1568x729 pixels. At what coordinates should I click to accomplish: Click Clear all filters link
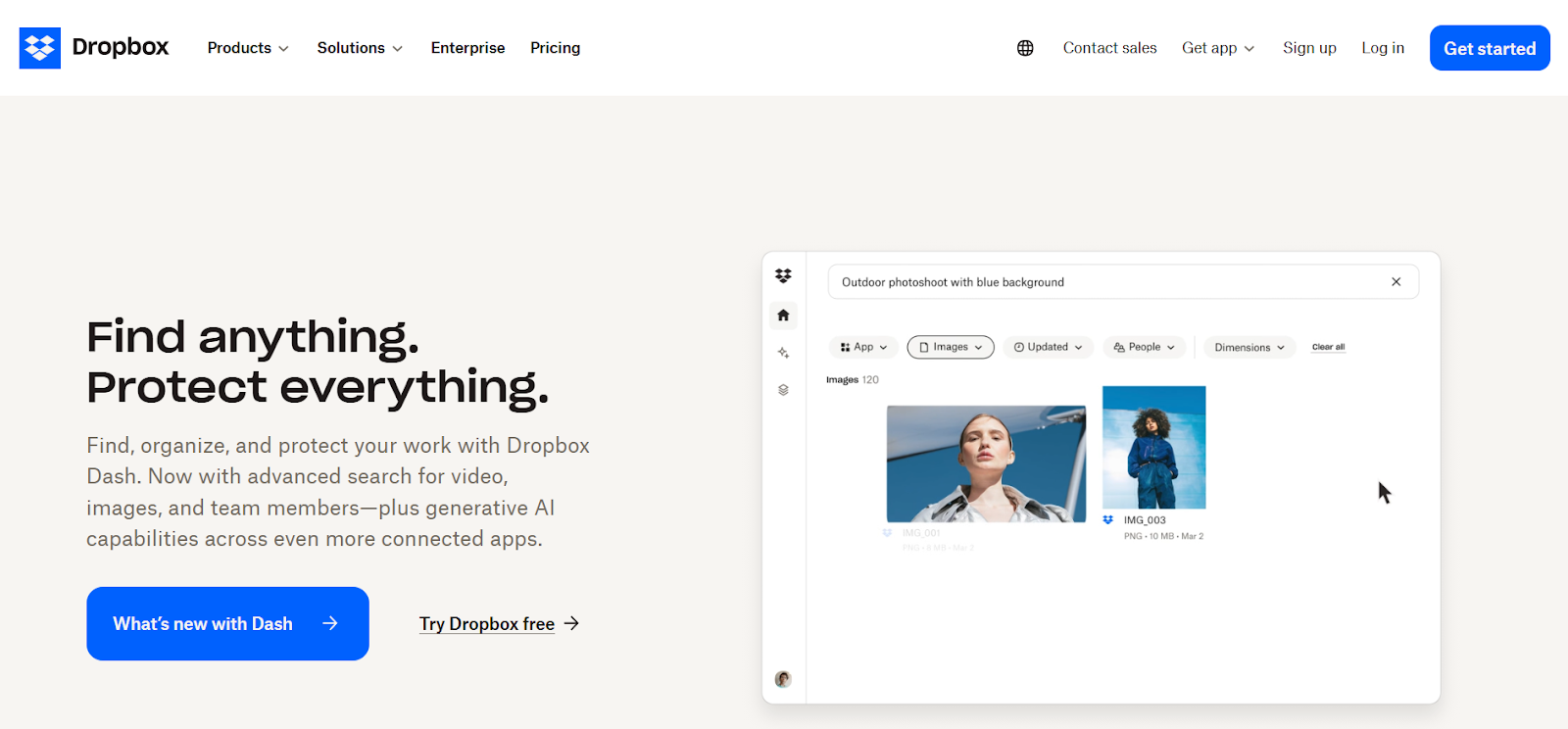click(x=1328, y=347)
